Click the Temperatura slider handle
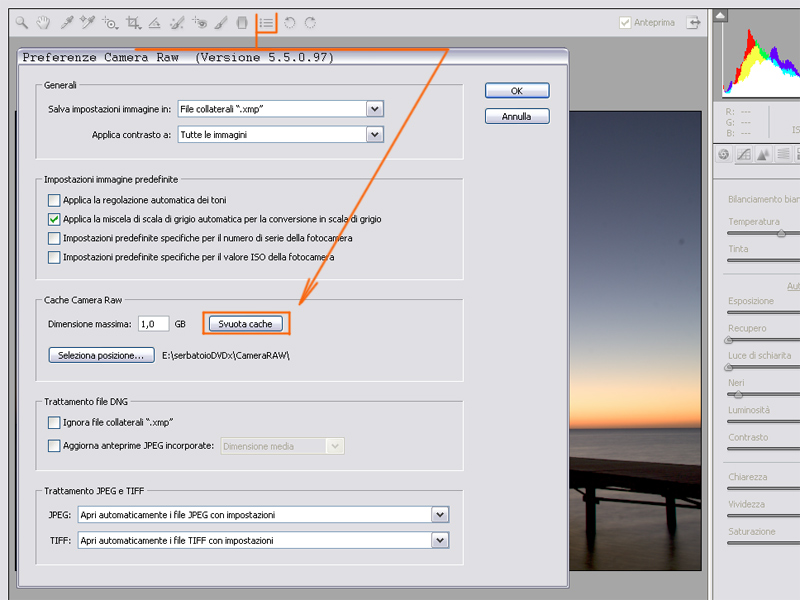 781,234
